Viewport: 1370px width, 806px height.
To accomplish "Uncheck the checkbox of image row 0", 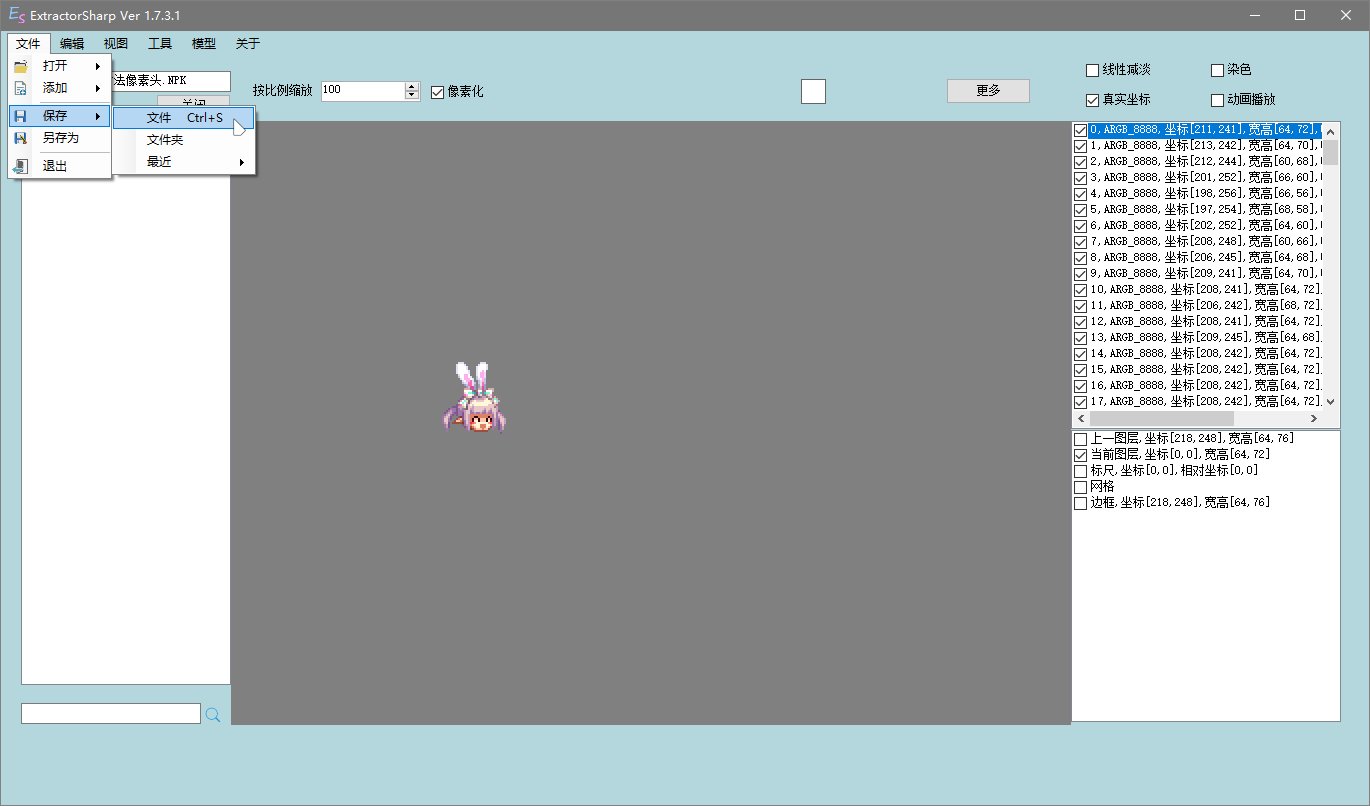I will (x=1080, y=130).
